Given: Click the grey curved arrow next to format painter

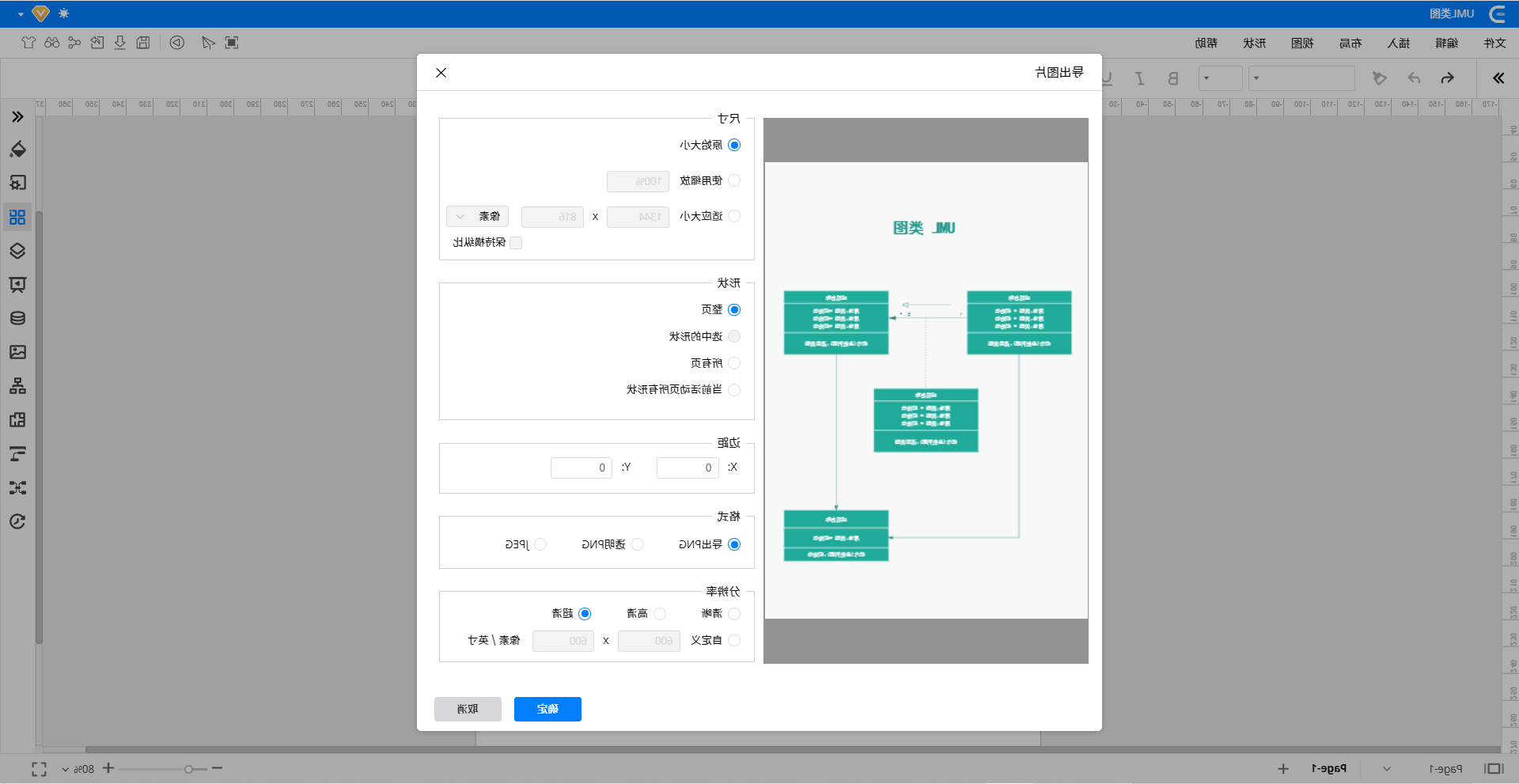Looking at the screenshot, I should tap(1414, 78).
